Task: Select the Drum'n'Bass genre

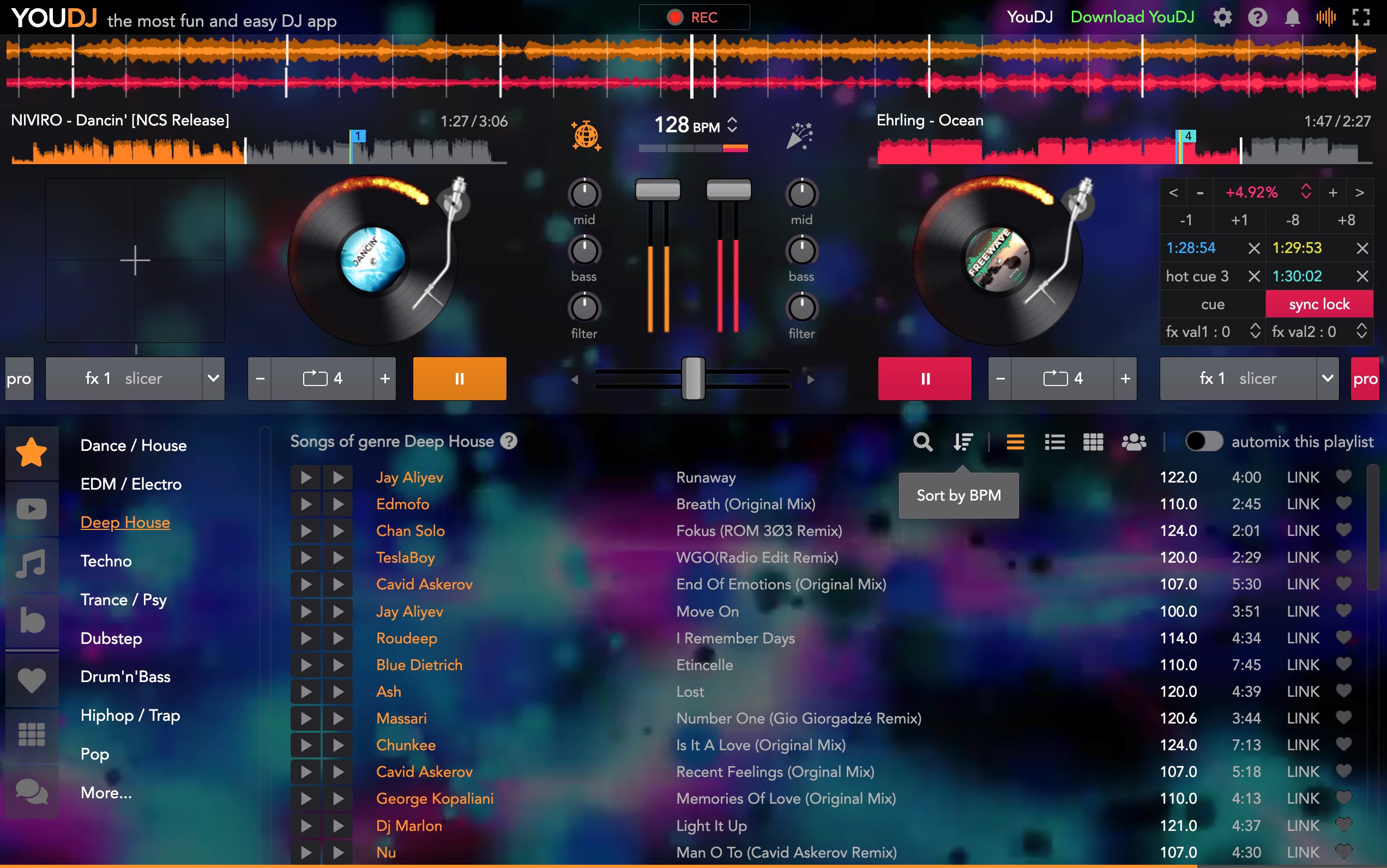Action: point(125,676)
